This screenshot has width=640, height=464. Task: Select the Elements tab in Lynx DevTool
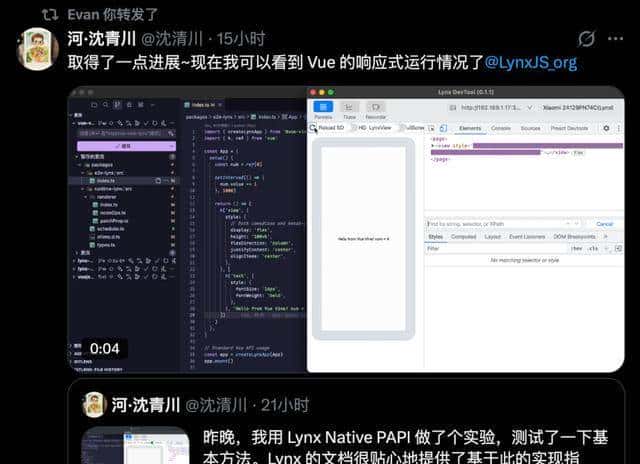(x=470, y=128)
